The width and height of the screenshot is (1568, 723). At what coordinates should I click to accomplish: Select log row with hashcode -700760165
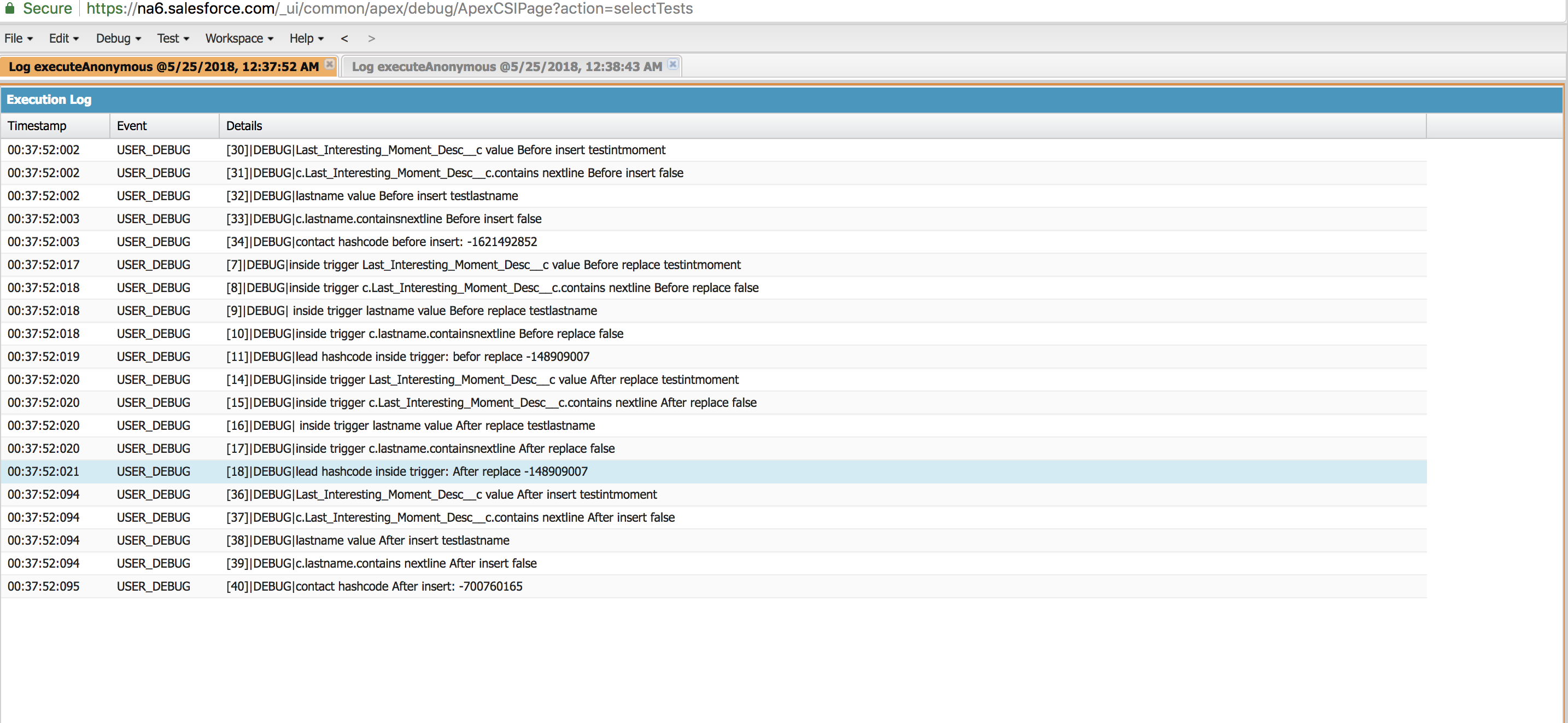point(375,586)
